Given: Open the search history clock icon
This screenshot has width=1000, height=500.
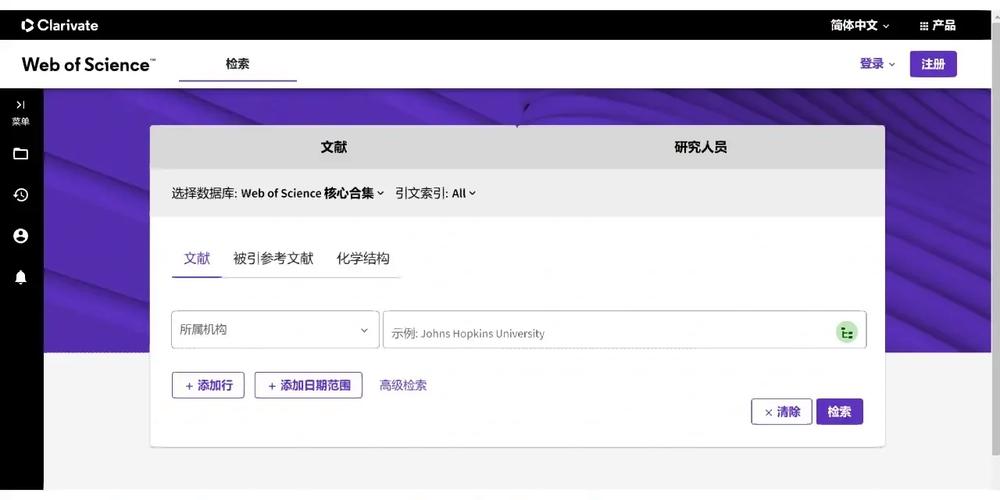Looking at the screenshot, I should 20,195.
